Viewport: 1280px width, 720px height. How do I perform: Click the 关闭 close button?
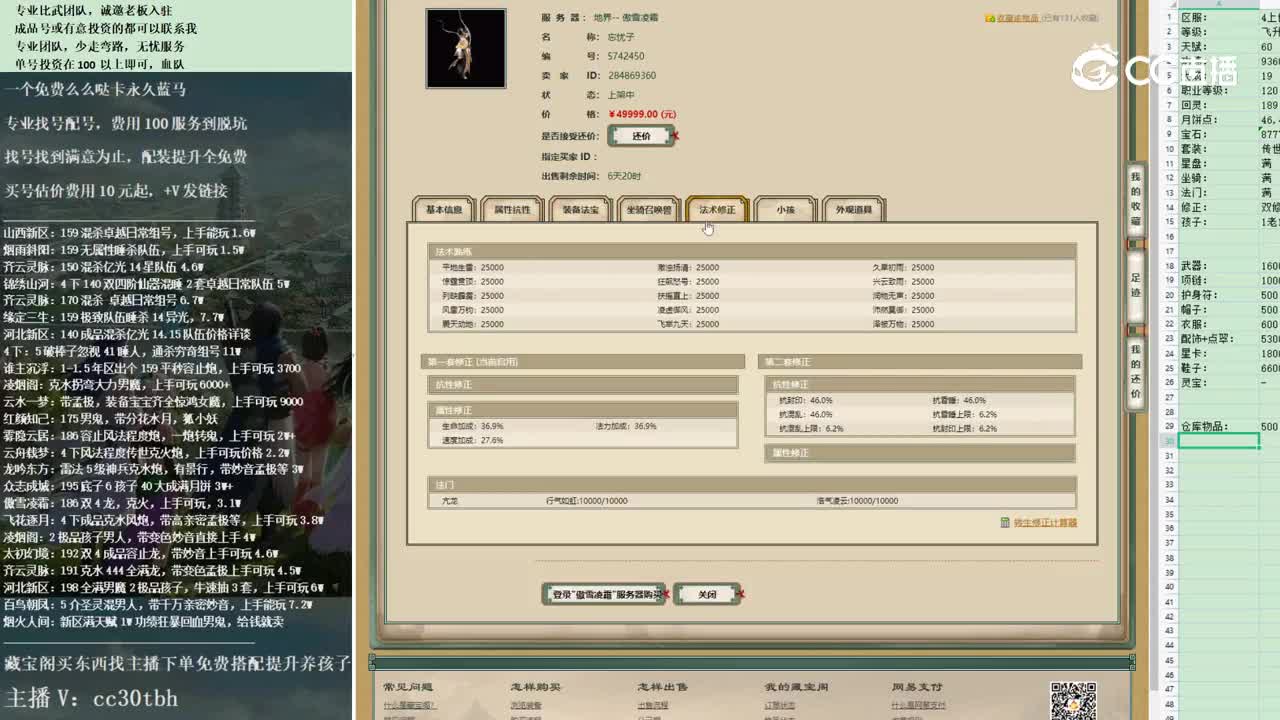(706, 593)
